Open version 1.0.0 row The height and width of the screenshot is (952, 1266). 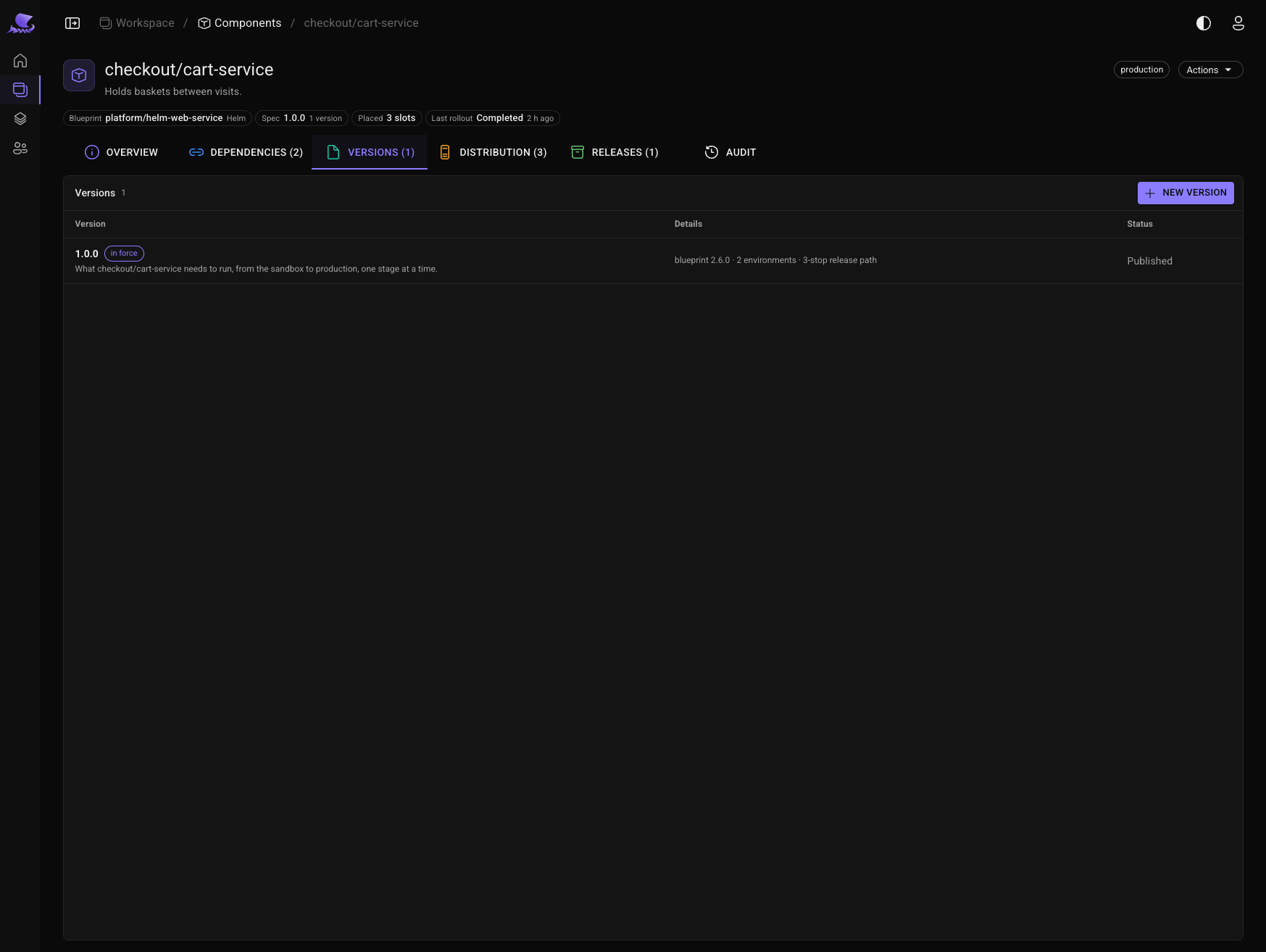pos(653,261)
